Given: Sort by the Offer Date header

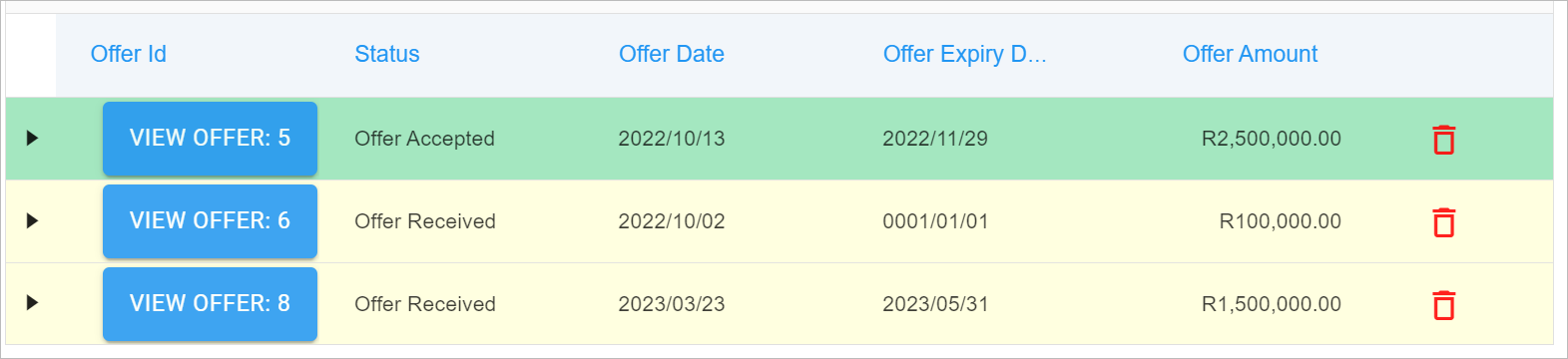Looking at the screenshot, I should click(672, 54).
